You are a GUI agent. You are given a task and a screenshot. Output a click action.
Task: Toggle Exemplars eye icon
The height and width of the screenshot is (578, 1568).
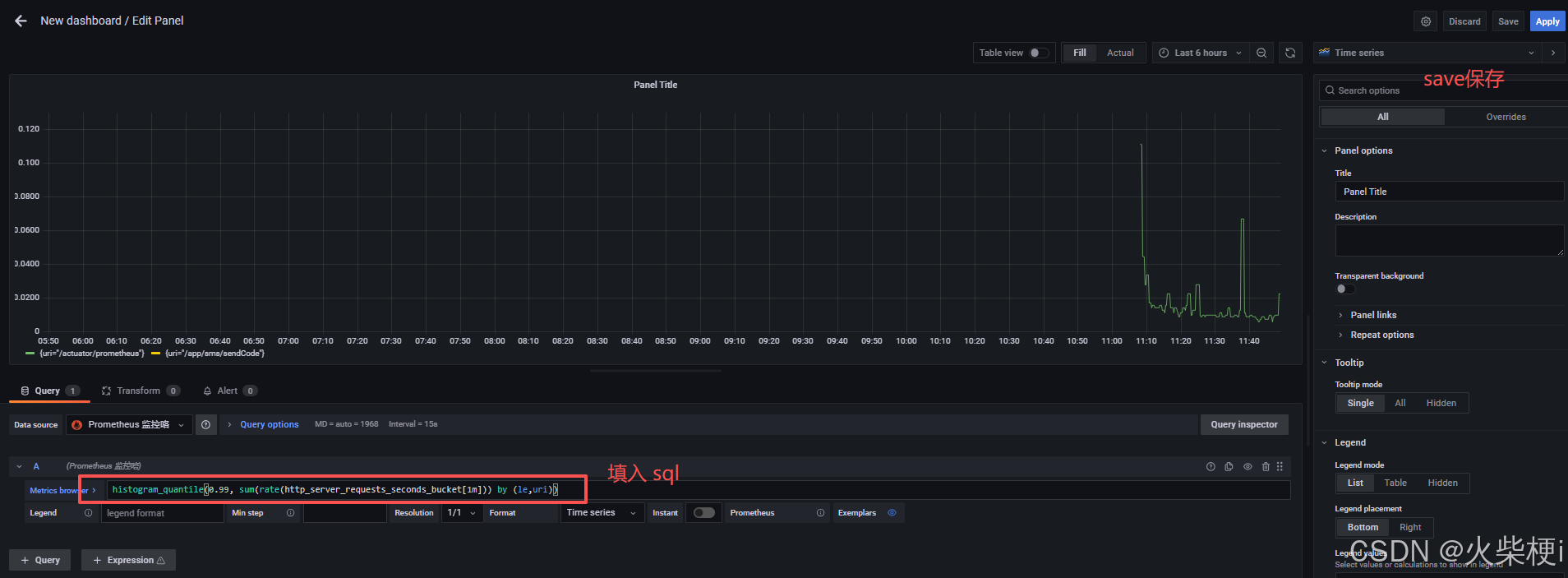892,512
